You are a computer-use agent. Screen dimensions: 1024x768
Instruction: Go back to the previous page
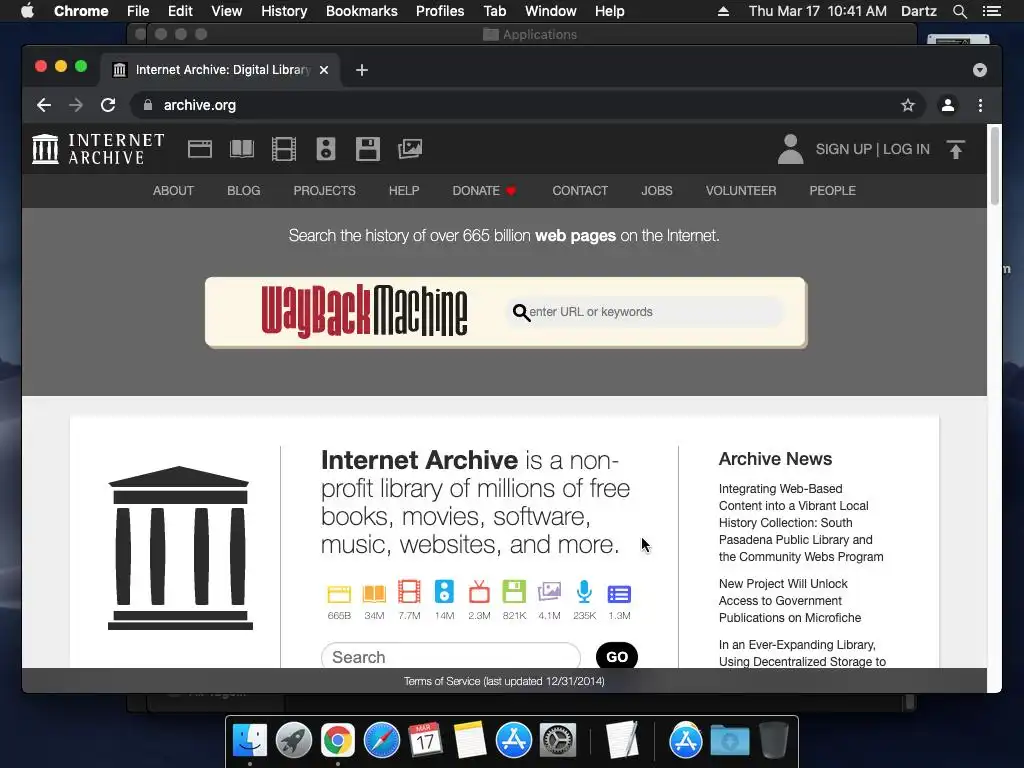44,105
